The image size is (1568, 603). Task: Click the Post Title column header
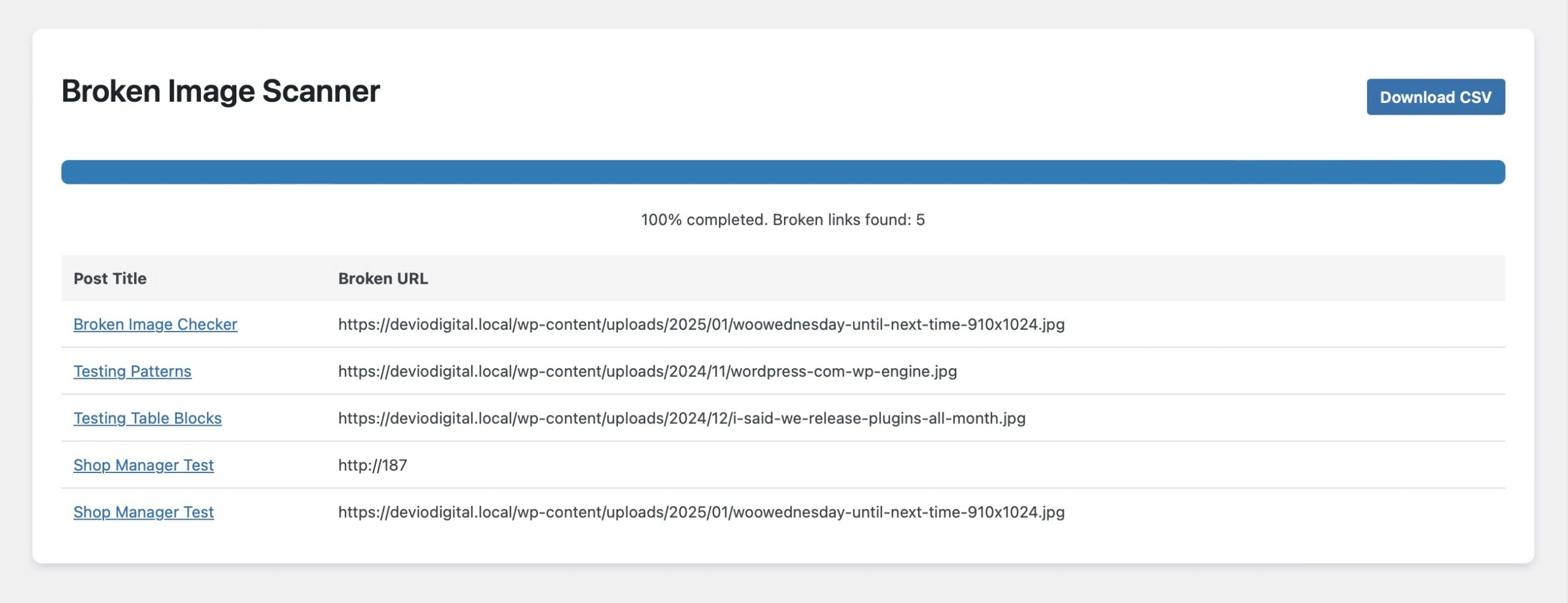110,278
